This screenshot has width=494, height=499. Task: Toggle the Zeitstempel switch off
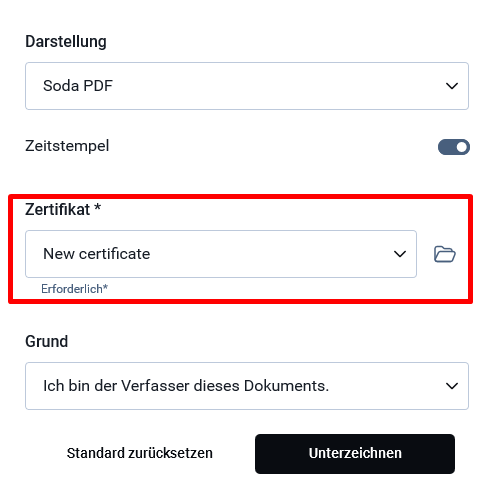(454, 147)
